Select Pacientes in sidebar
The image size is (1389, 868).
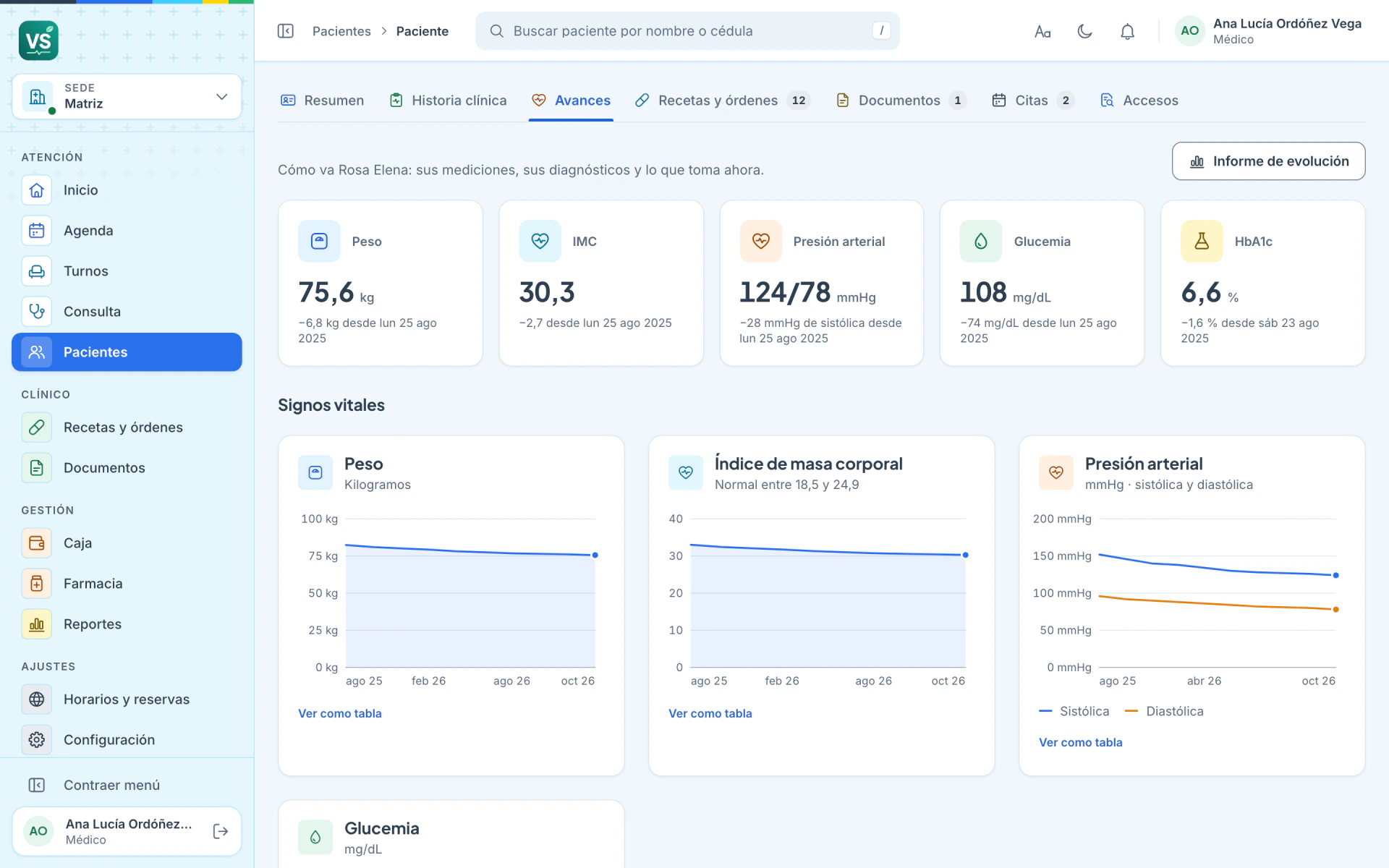(x=127, y=352)
